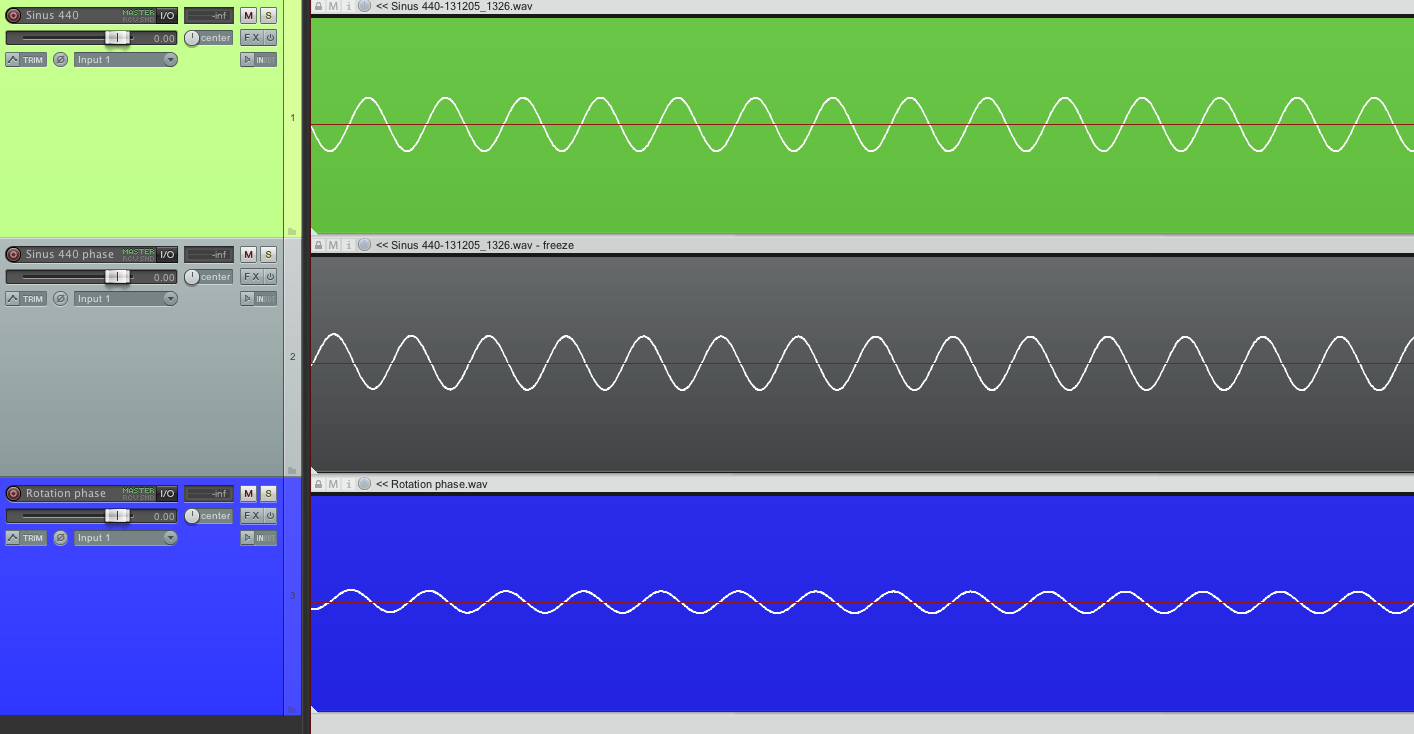Mute the Rotation phase track
The height and width of the screenshot is (734, 1414).
[x=248, y=493]
